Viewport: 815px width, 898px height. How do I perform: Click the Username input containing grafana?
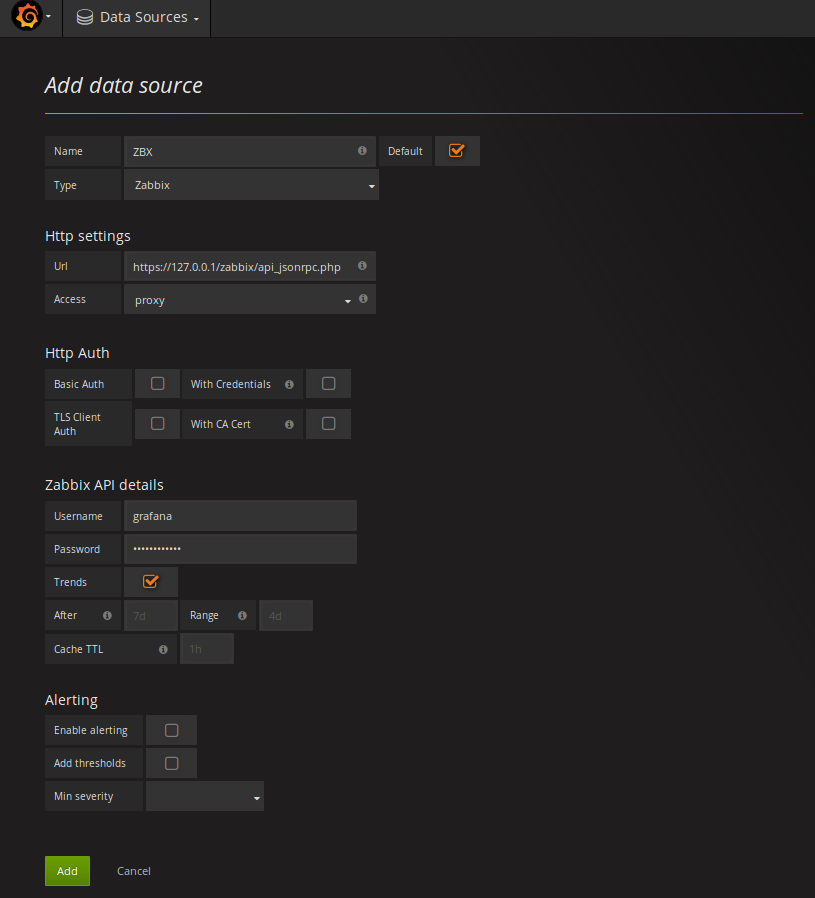tap(240, 515)
